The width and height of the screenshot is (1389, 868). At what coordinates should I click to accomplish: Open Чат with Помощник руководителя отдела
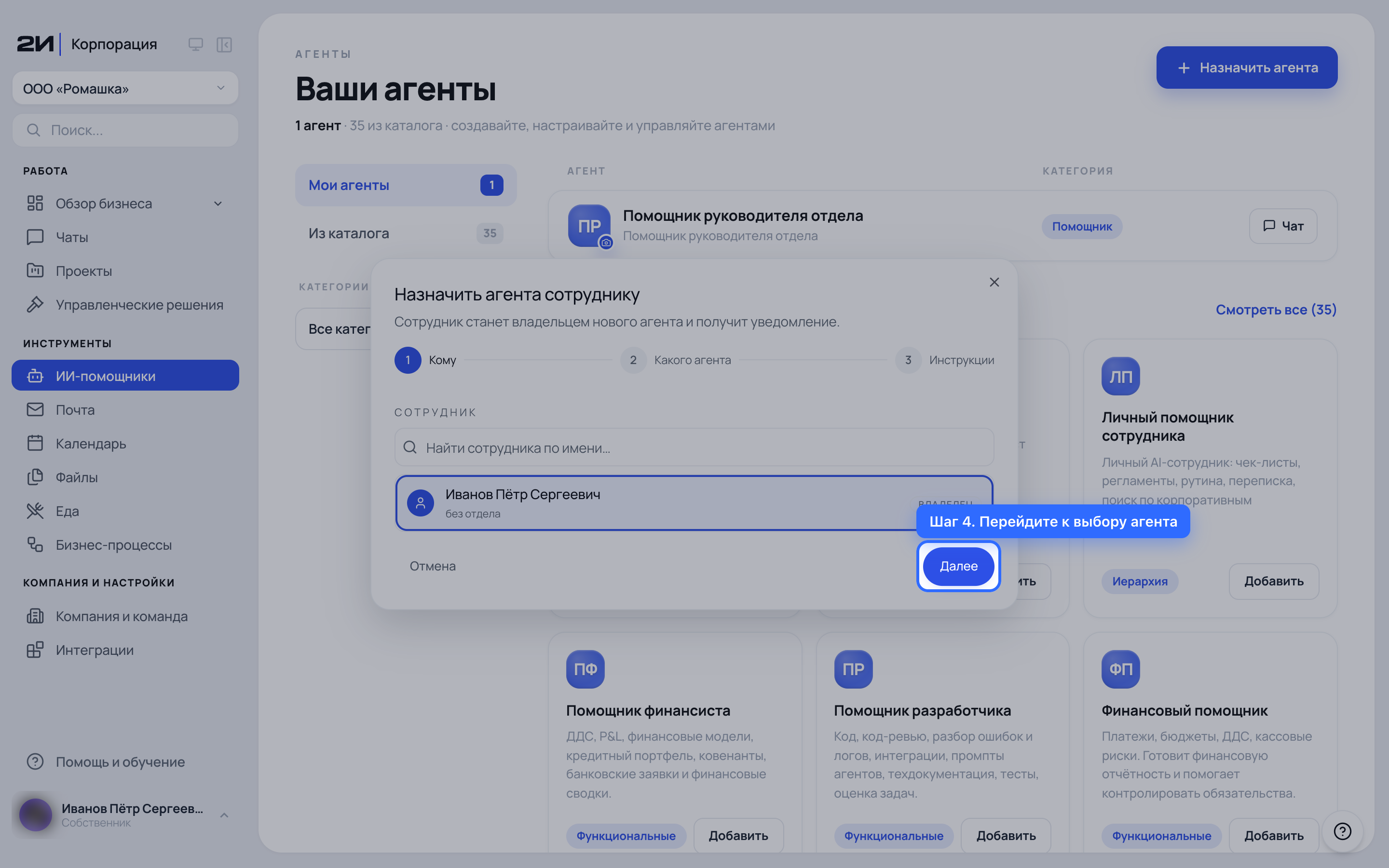(x=1283, y=226)
